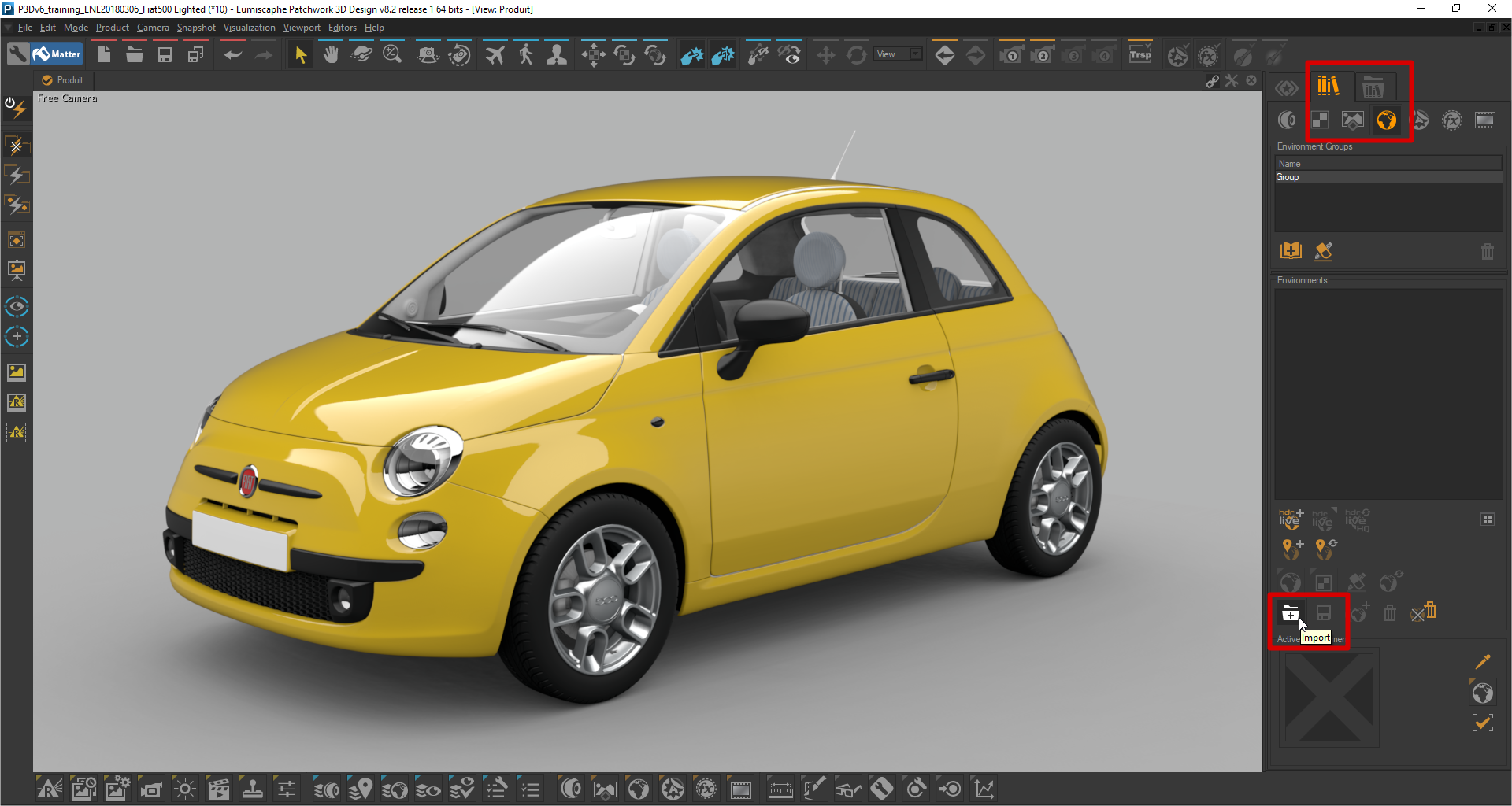Switch to the Produit viewport tab
The width and height of the screenshot is (1512, 806).
coord(63,80)
